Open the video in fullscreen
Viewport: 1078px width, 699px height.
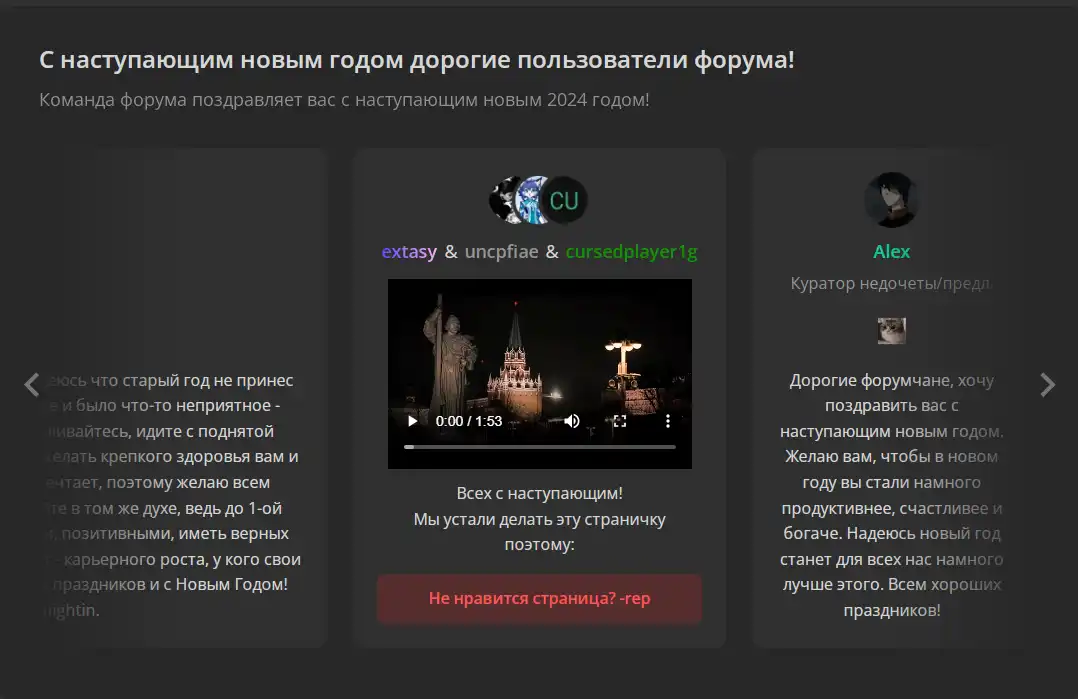pyautogui.click(x=619, y=421)
